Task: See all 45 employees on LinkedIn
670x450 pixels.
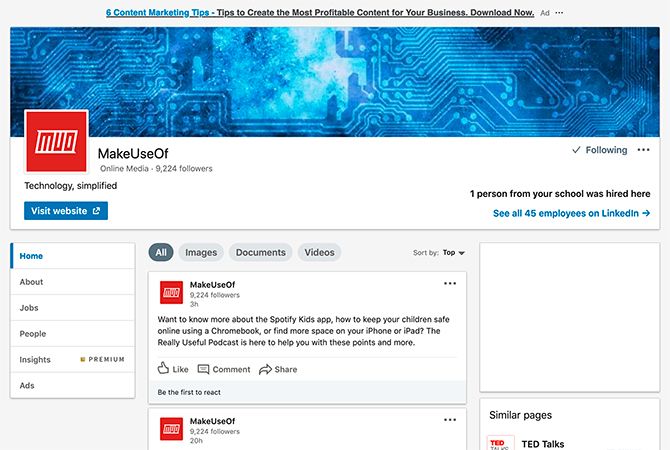Action: [571, 213]
